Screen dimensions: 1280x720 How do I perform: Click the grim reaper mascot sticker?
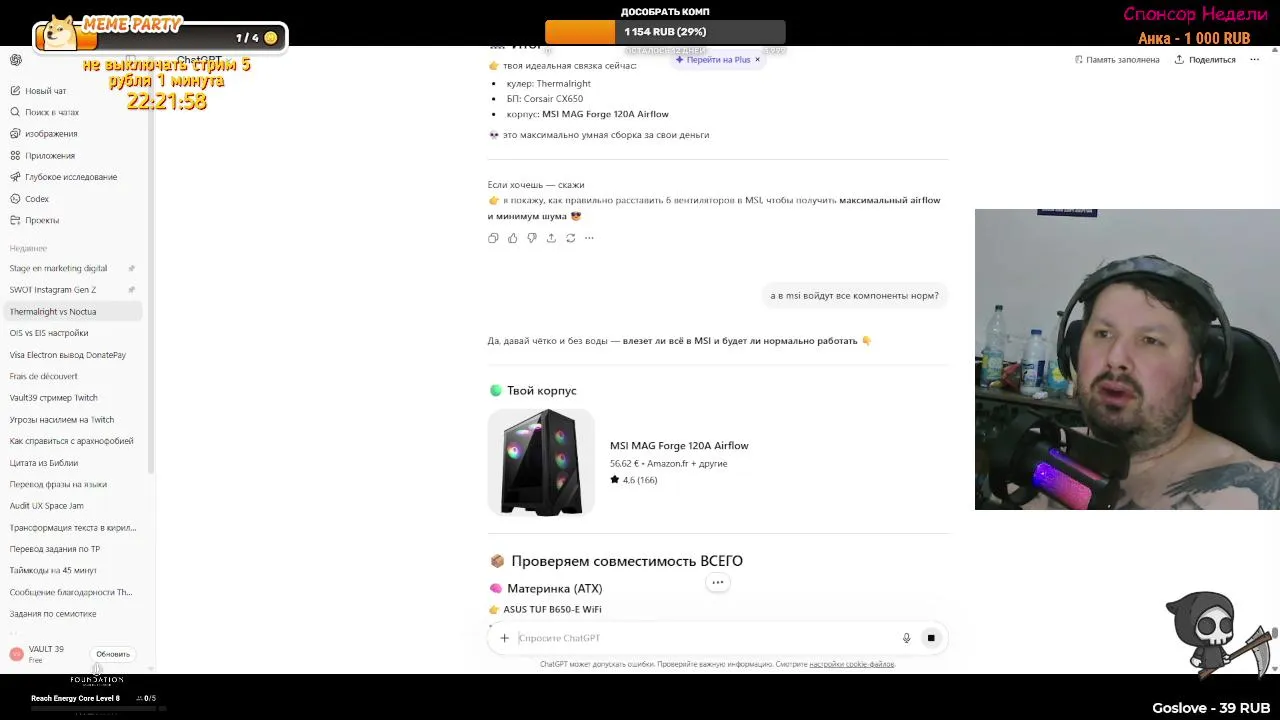click(x=1220, y=633)
